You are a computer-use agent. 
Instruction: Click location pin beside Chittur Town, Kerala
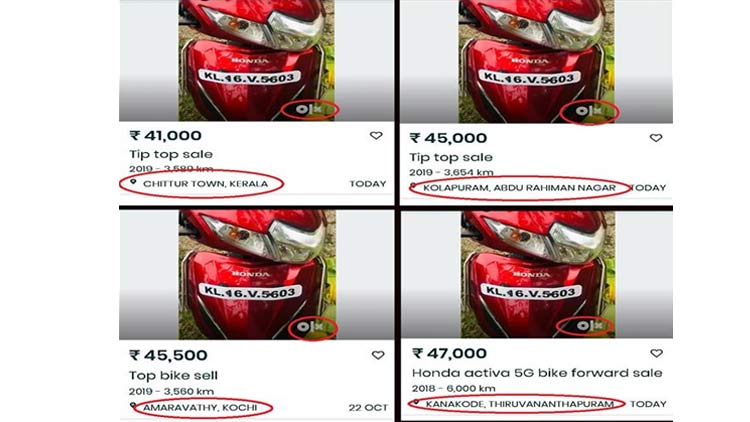point(133,182)
